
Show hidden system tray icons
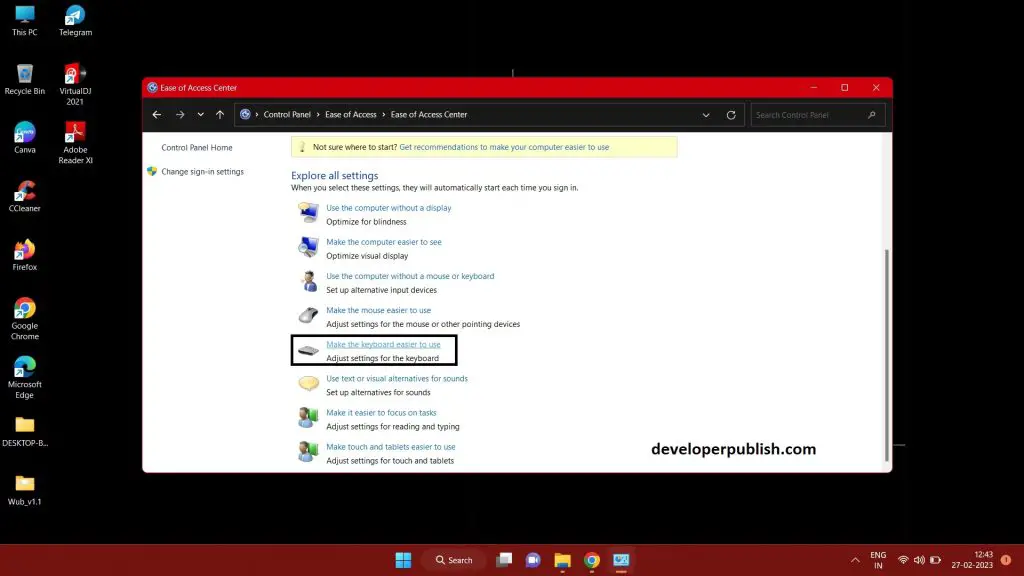(x=855, y=560)
